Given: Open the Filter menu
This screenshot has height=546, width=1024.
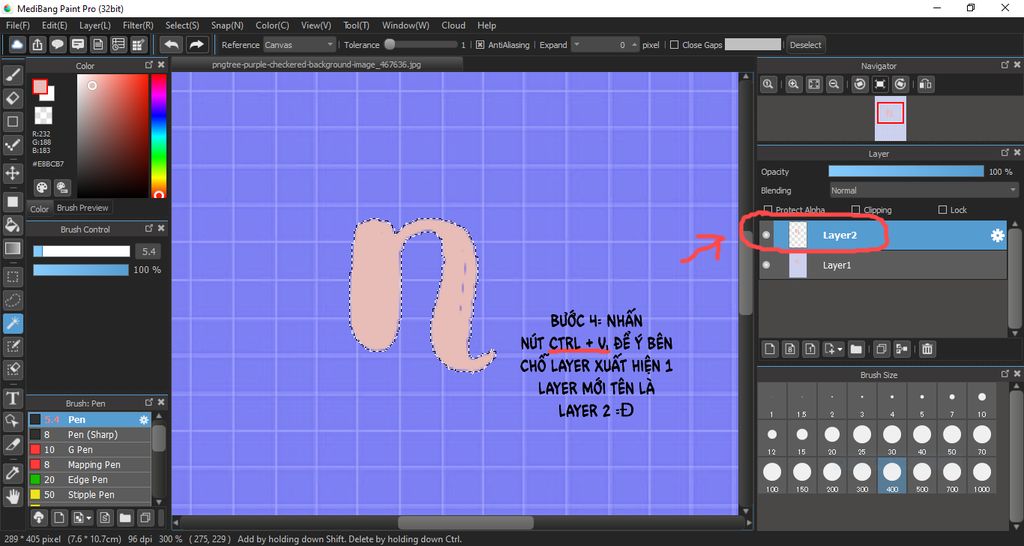Looking at the screenshot, I should pos(138,25).
